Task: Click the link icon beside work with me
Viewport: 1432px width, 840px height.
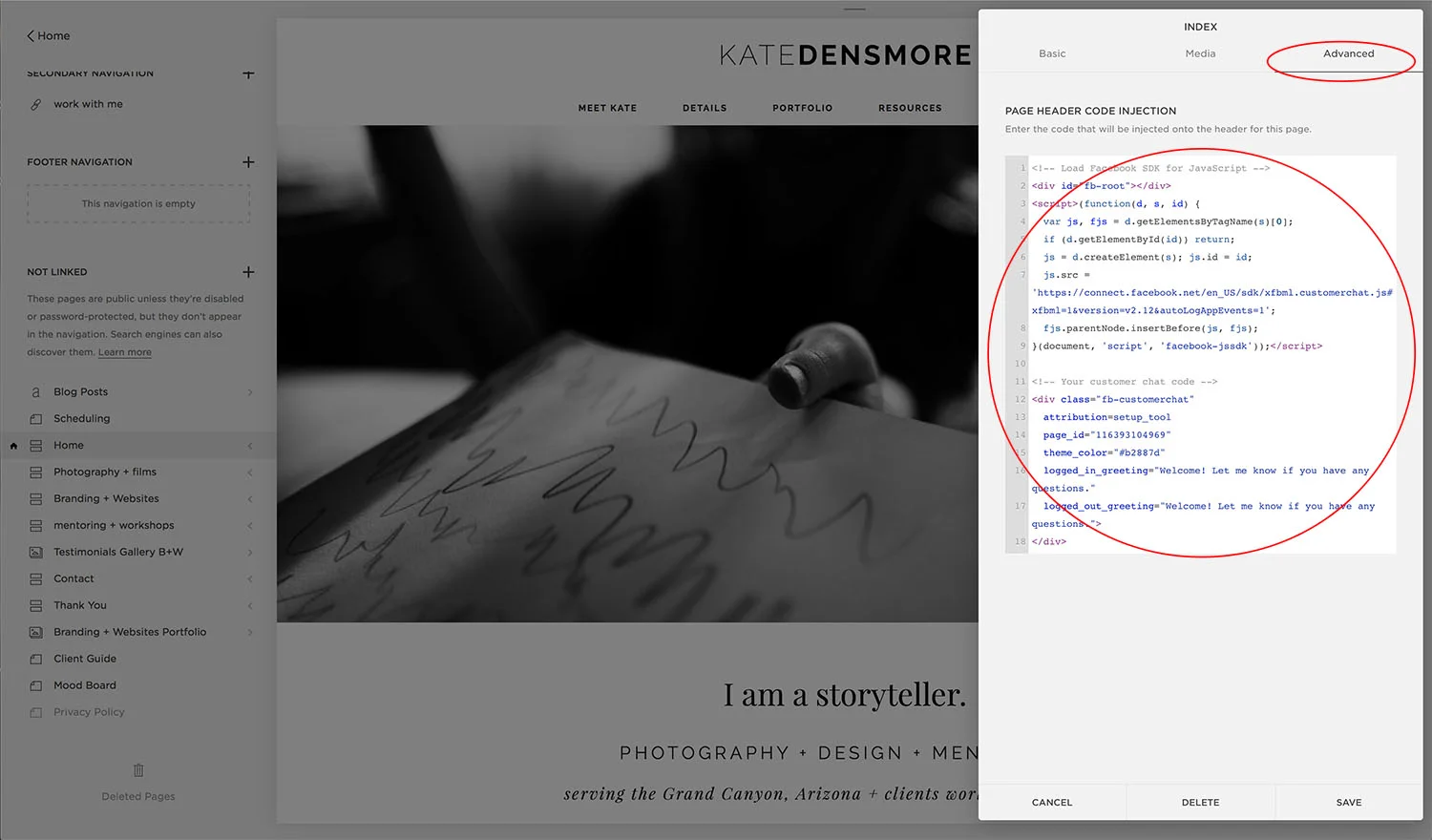Action: 36,104
